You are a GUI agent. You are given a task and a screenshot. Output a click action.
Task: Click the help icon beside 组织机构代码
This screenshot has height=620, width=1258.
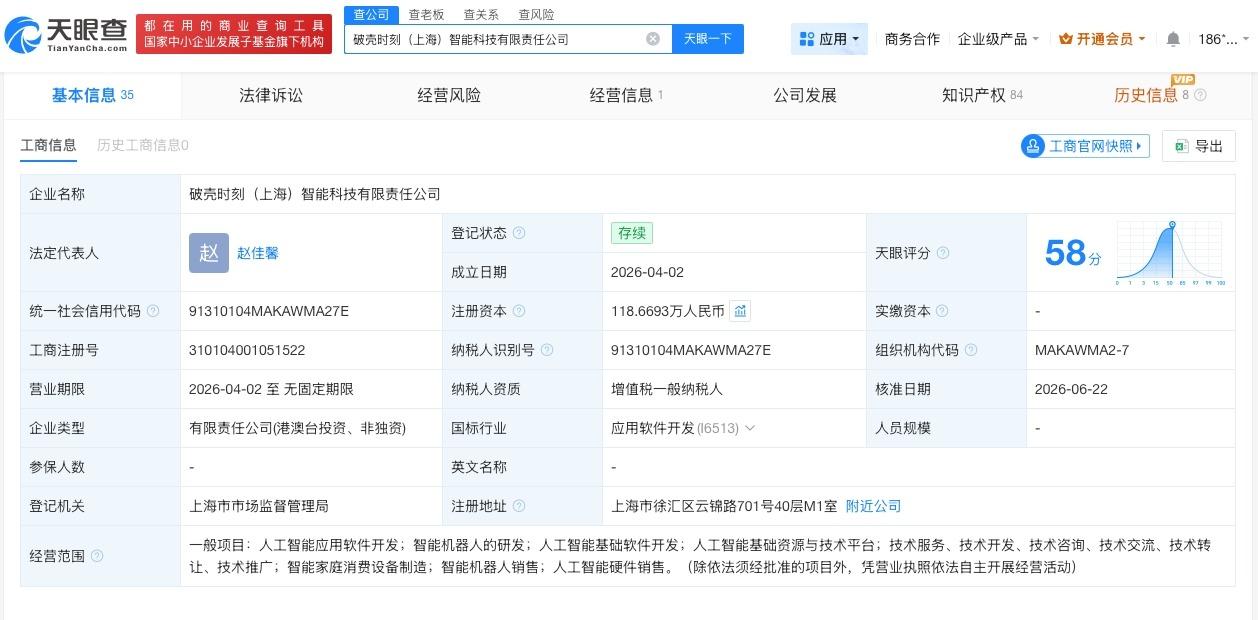click(x=971, y=350)
